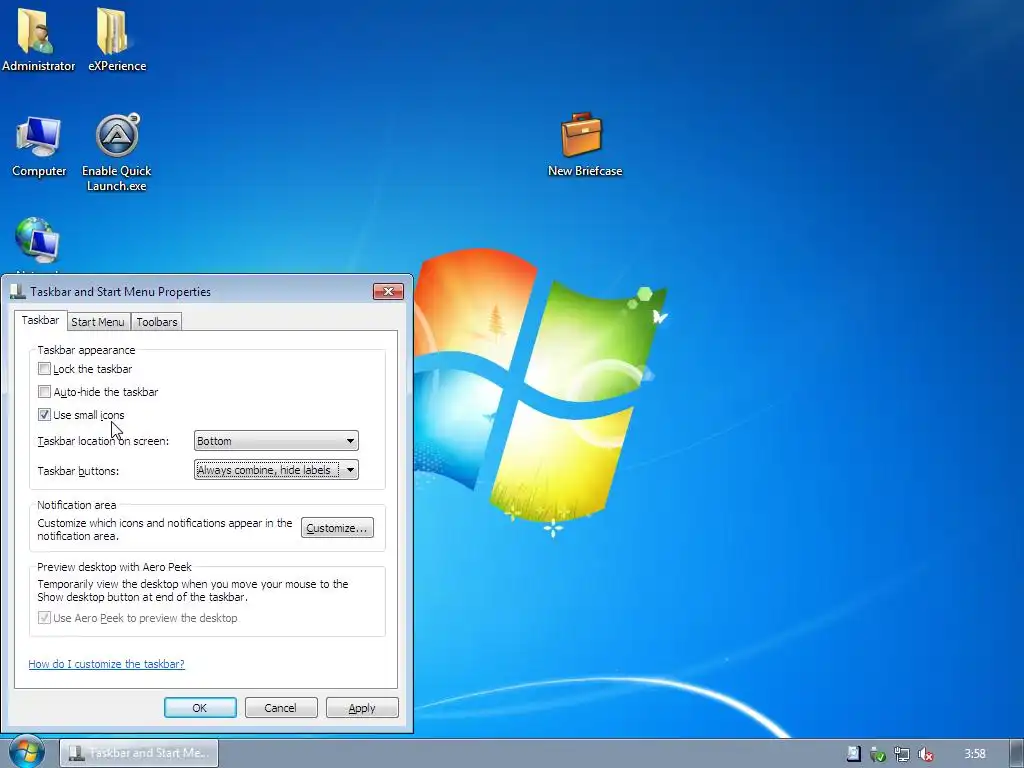Toggle Use Aero Peek to preview the desktop checkbox
Image resolution: width=1024 pixels, height=768 pixels.
44,618
